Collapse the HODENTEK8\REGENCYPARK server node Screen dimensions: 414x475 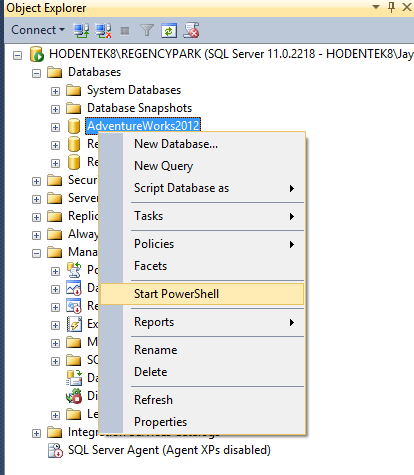pos(17,55)
